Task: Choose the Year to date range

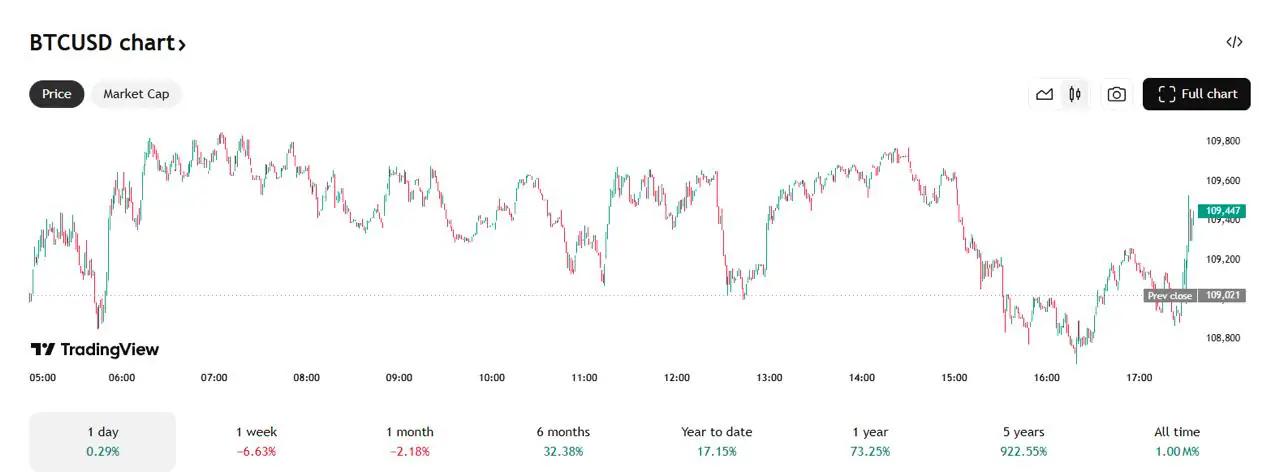Action: coord(716,441)
